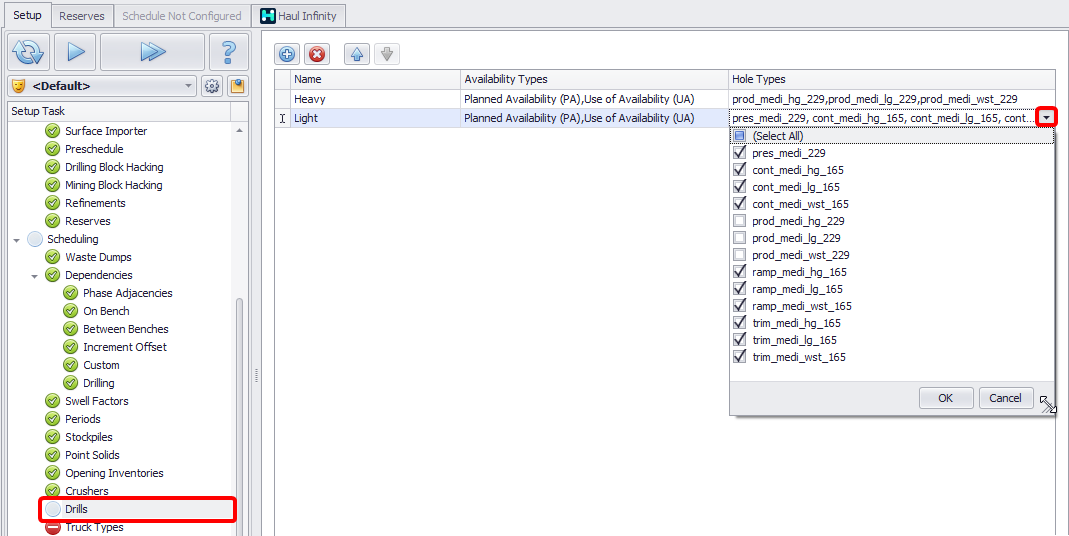Close the Light Hole Types dropdown arrow

pyautogui.click(x=1047, y=118)
